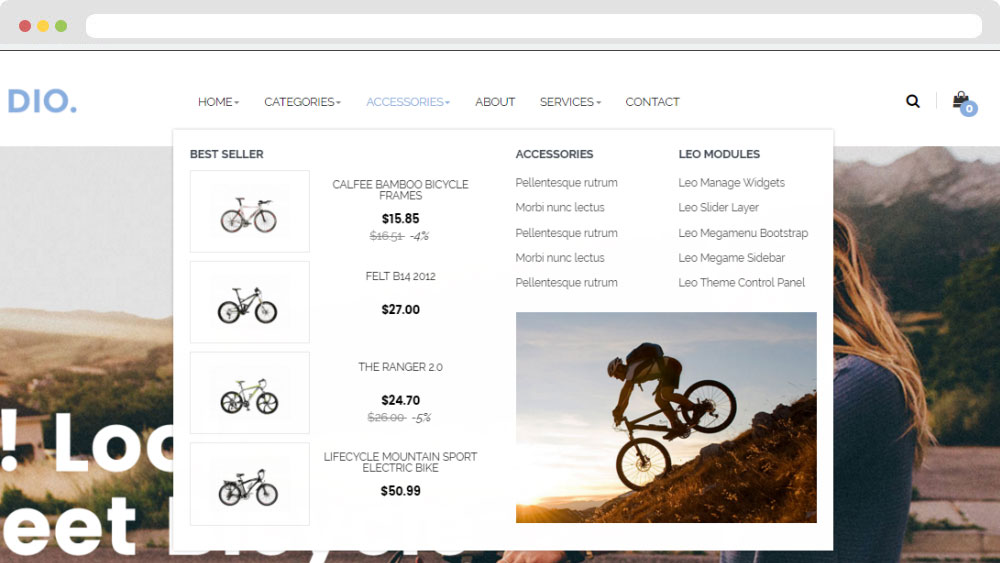Click first Pellentesque rutrum link

pos(566,183)
